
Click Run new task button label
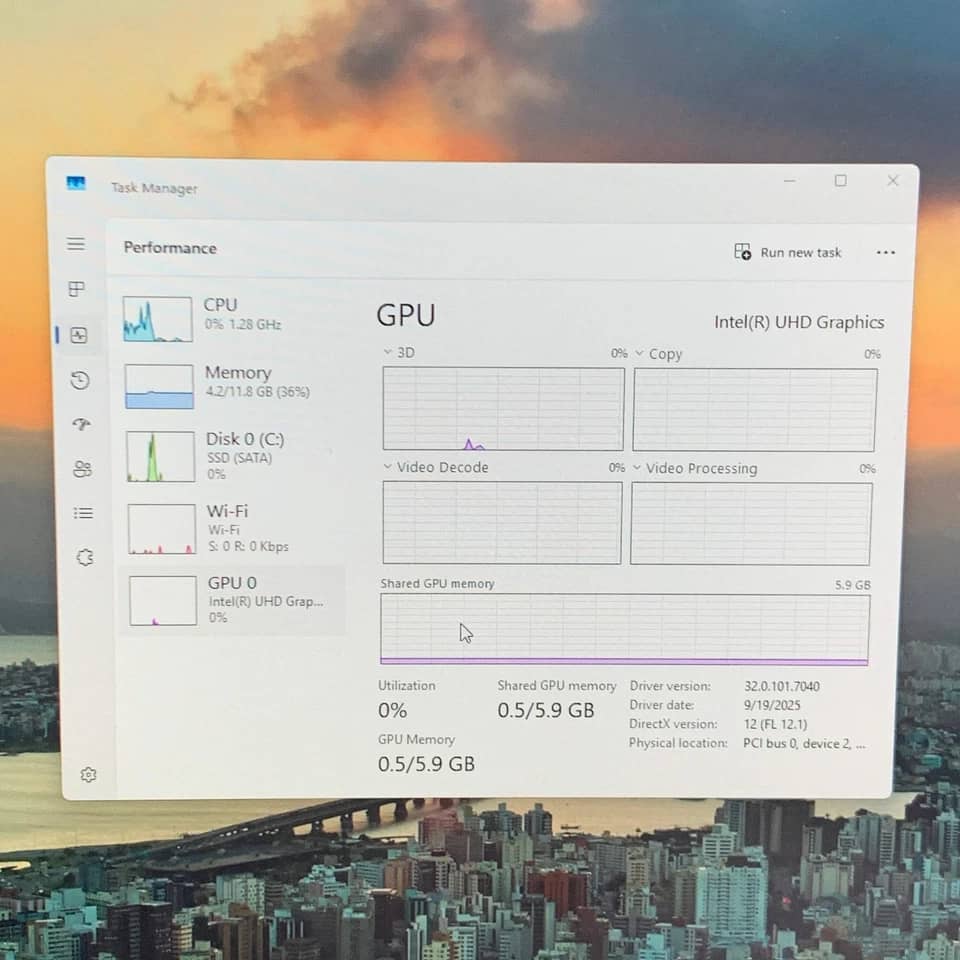point(801,252)
